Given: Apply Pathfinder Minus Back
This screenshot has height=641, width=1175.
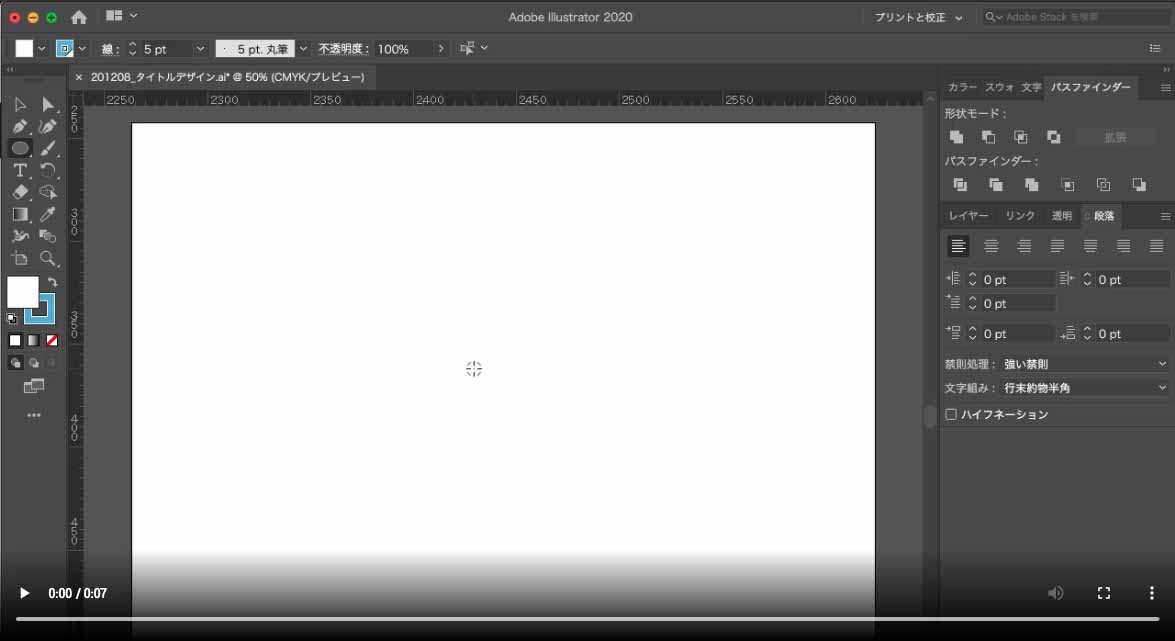Looking at the screenshot, I should tap(1139, 184).
